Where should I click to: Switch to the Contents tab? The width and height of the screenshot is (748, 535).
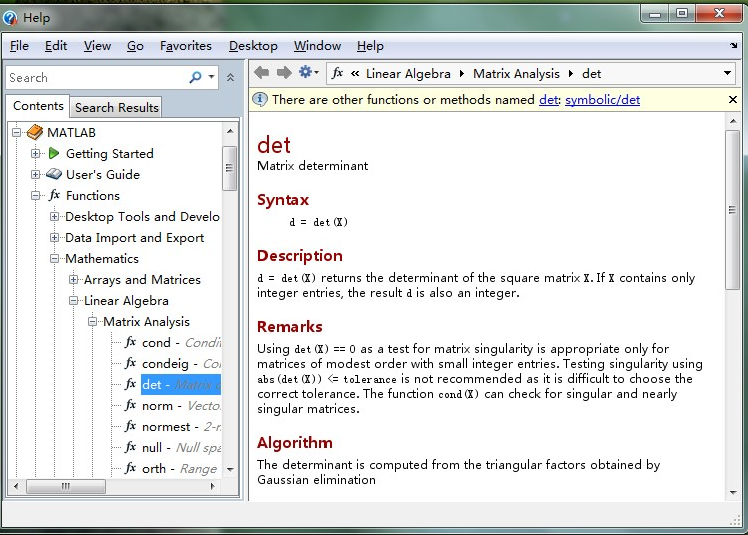click(38, 105)
